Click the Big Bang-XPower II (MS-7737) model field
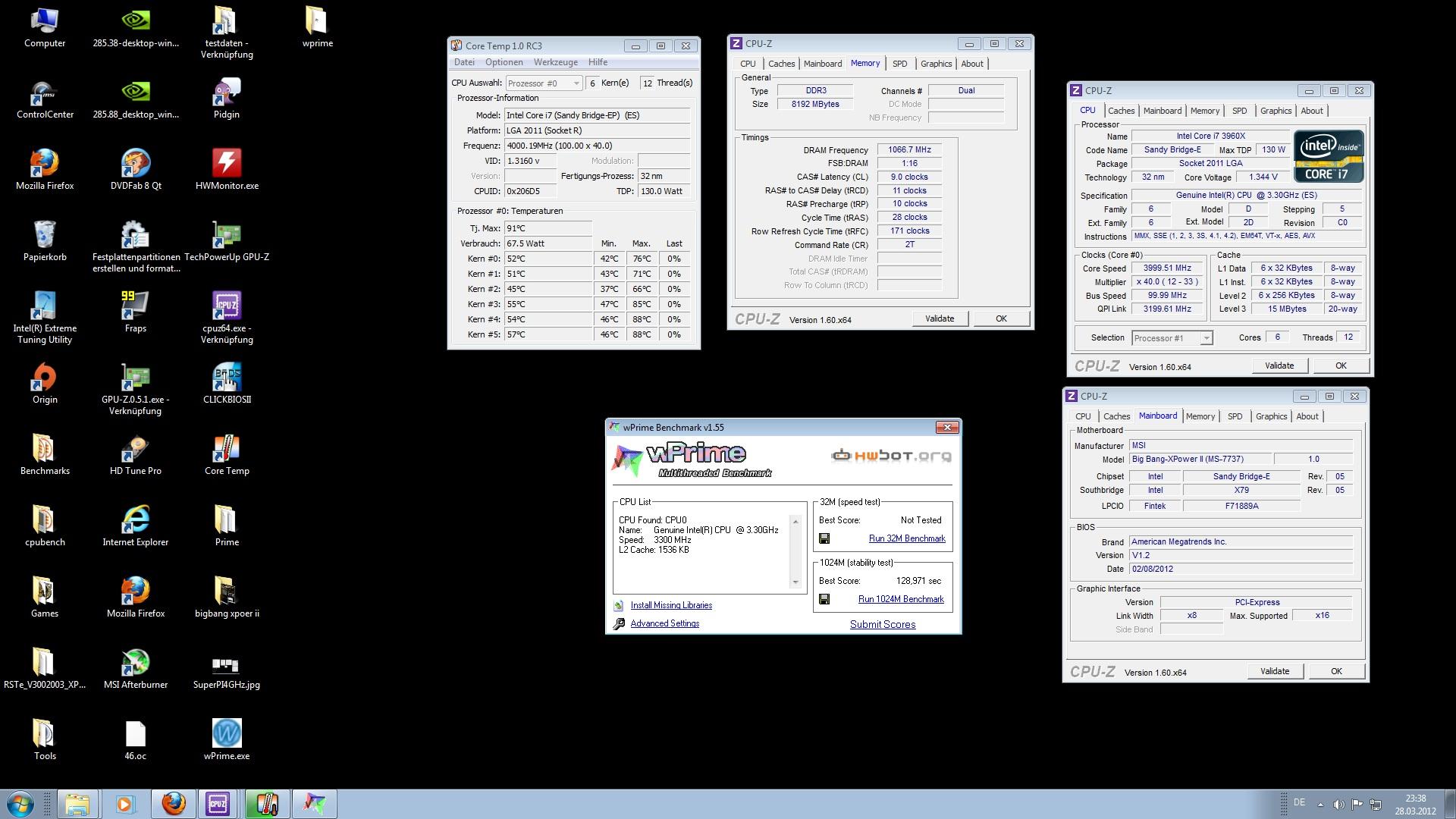The image size is (1456, 819). [1199, 460]
